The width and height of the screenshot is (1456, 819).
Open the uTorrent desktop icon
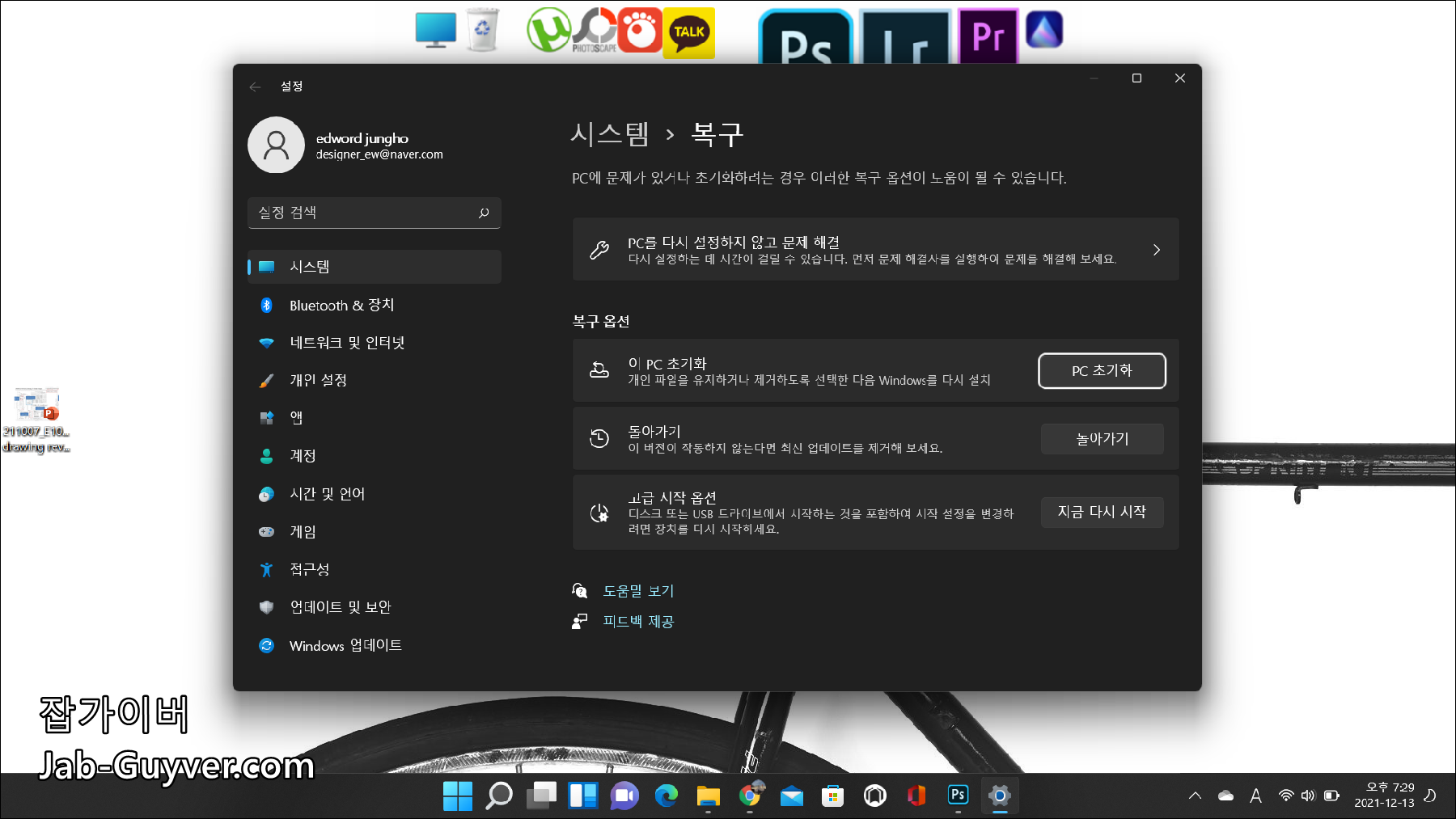tap(548, 30)
